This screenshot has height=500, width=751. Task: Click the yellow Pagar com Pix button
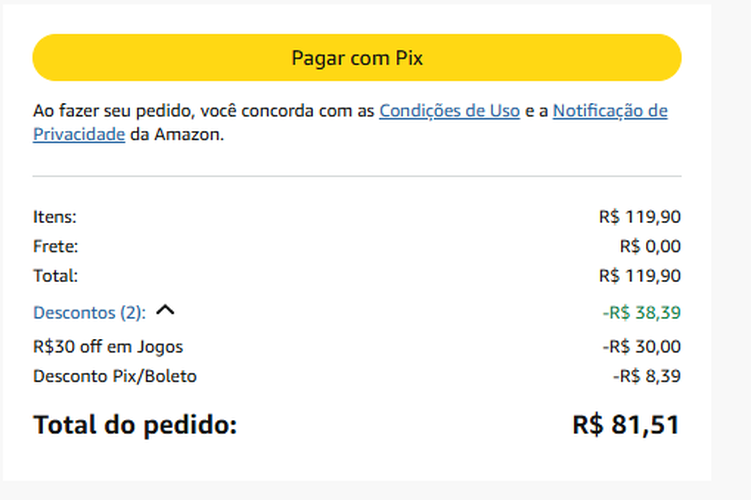[357, 58]
